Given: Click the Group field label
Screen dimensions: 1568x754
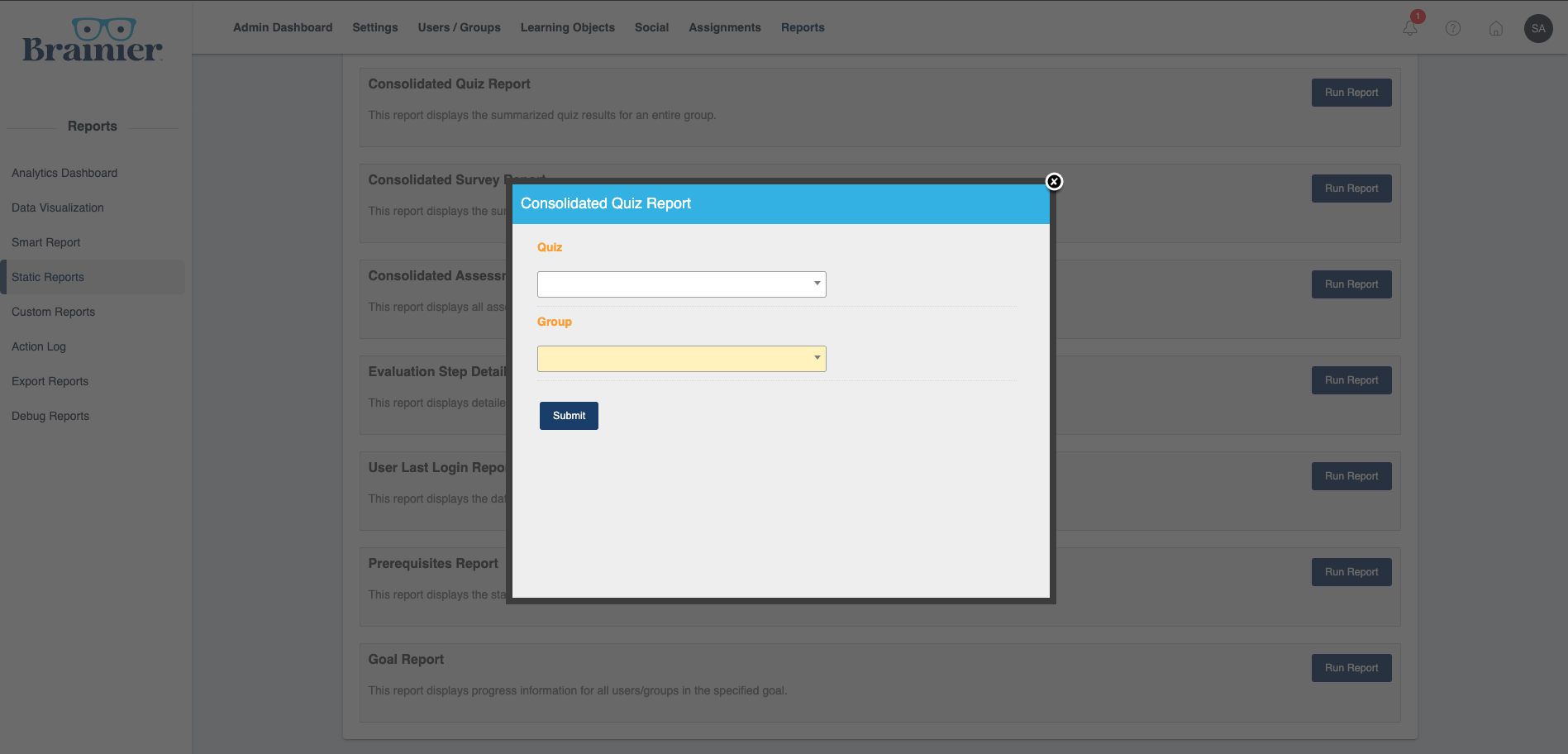Looking at the screenshot, I should 555,322.
